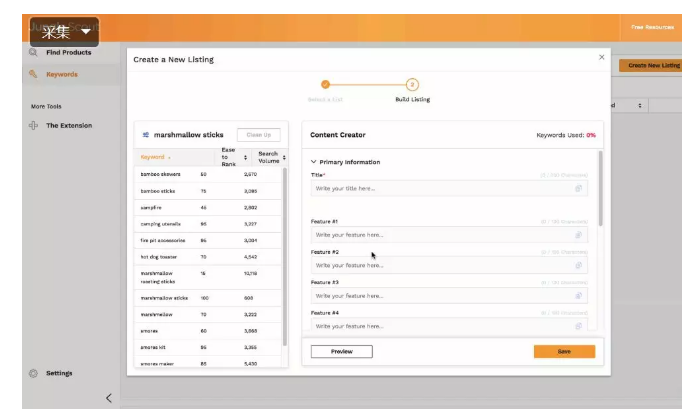This screenshot has height=420, width=691.
Task: Click the Save button
Action: 564,352
